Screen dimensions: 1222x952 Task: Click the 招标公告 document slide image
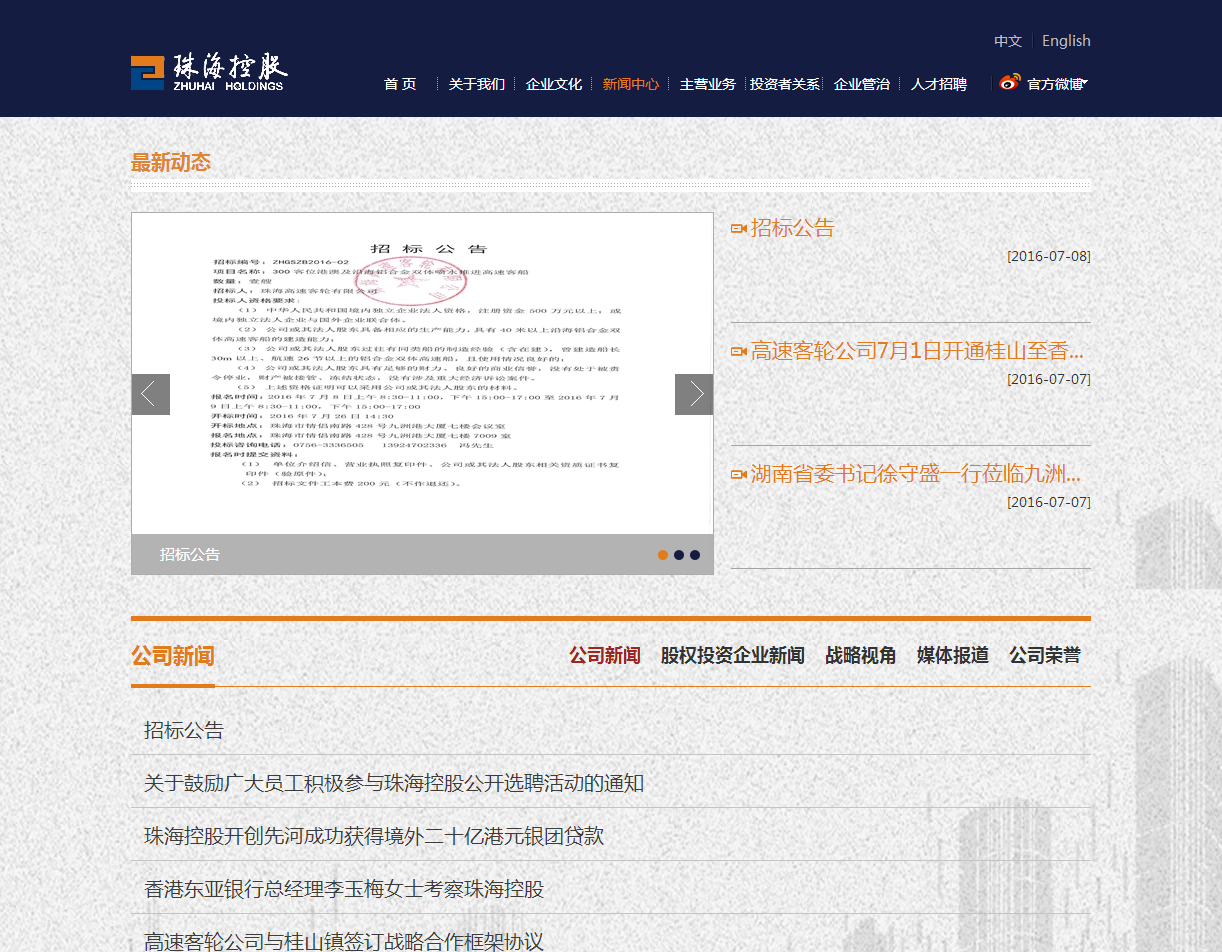[x=422, y=372]
